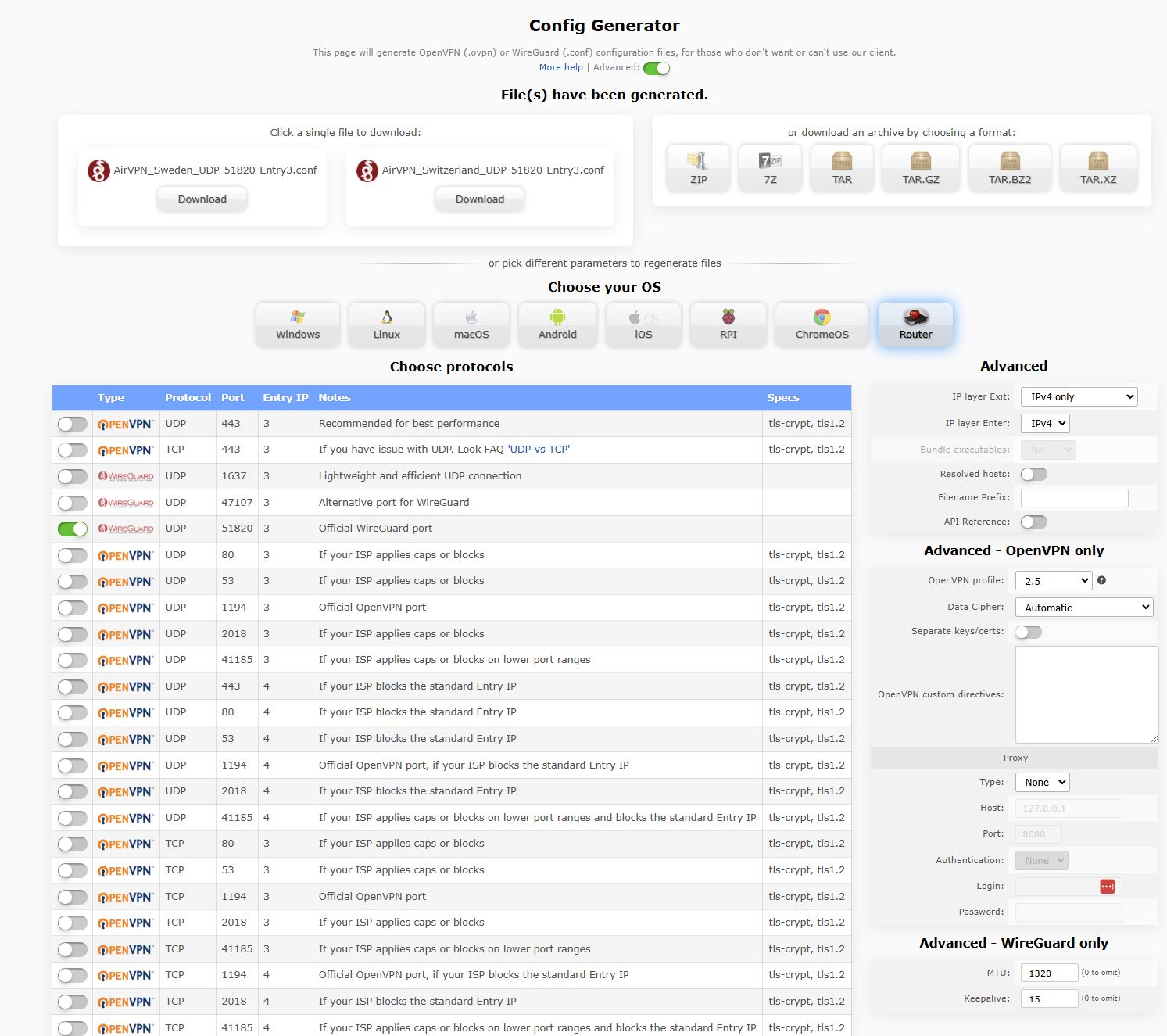Choose ChromeOS as your OS

tap(822, 324)
